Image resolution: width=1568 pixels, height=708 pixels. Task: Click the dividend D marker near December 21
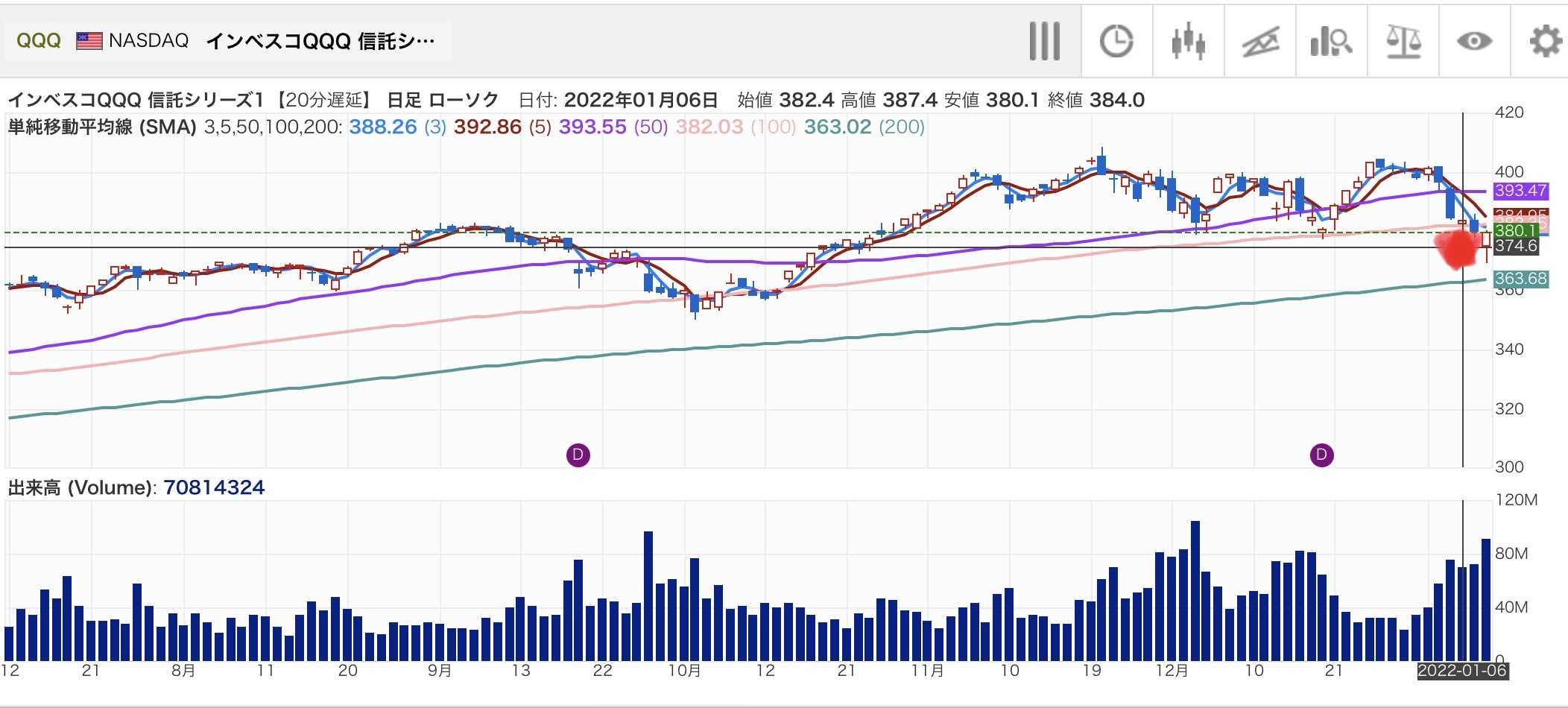(1321, 455)
